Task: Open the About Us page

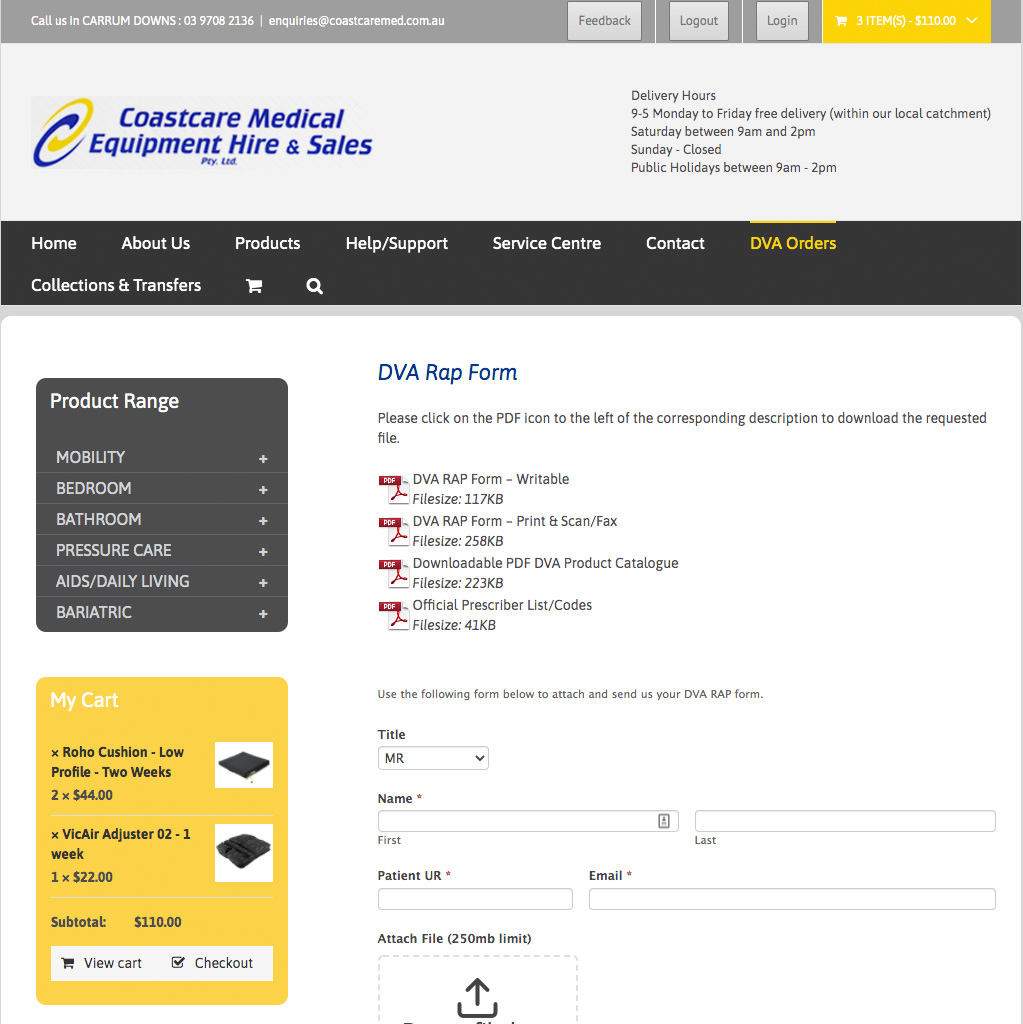Action: point(155,243)
